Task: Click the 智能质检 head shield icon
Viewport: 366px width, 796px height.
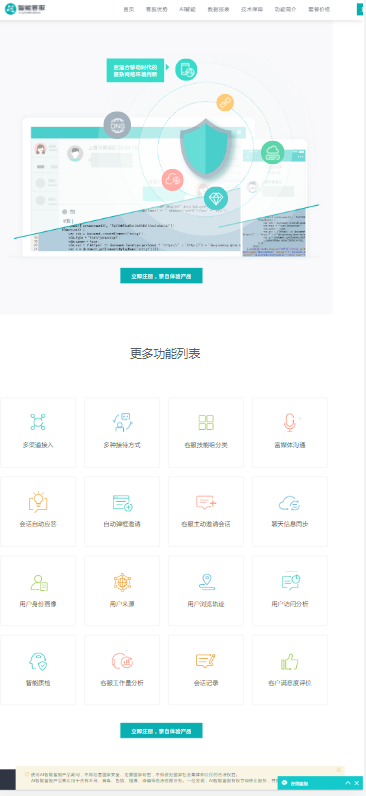Action: [x=38, y=661]
